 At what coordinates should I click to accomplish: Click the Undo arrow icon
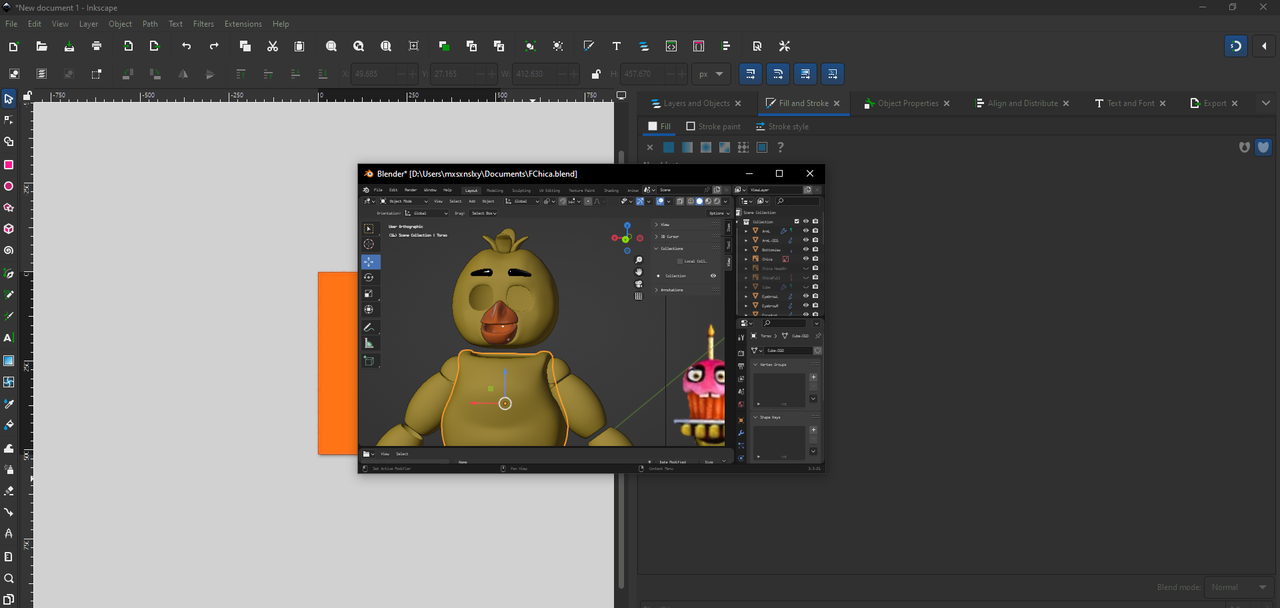click(186, 46)
